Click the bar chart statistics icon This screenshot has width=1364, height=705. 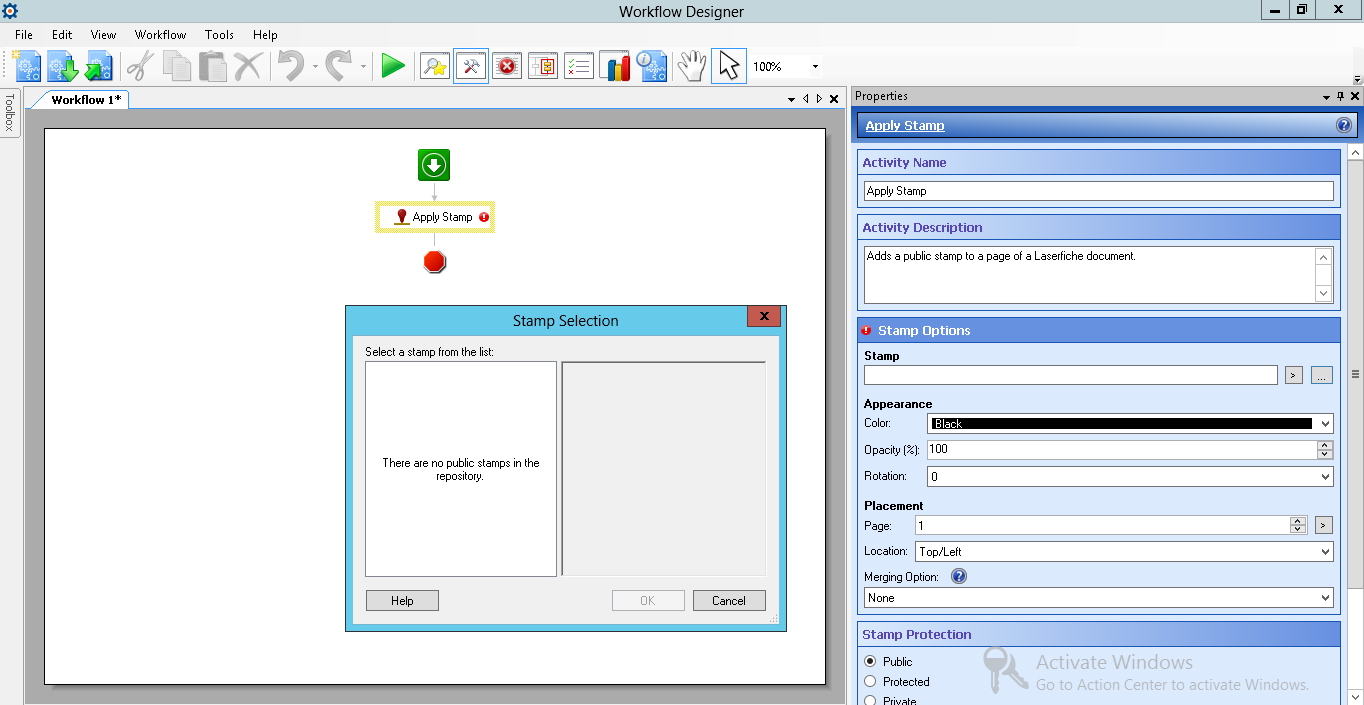click(x=615, y=67)
